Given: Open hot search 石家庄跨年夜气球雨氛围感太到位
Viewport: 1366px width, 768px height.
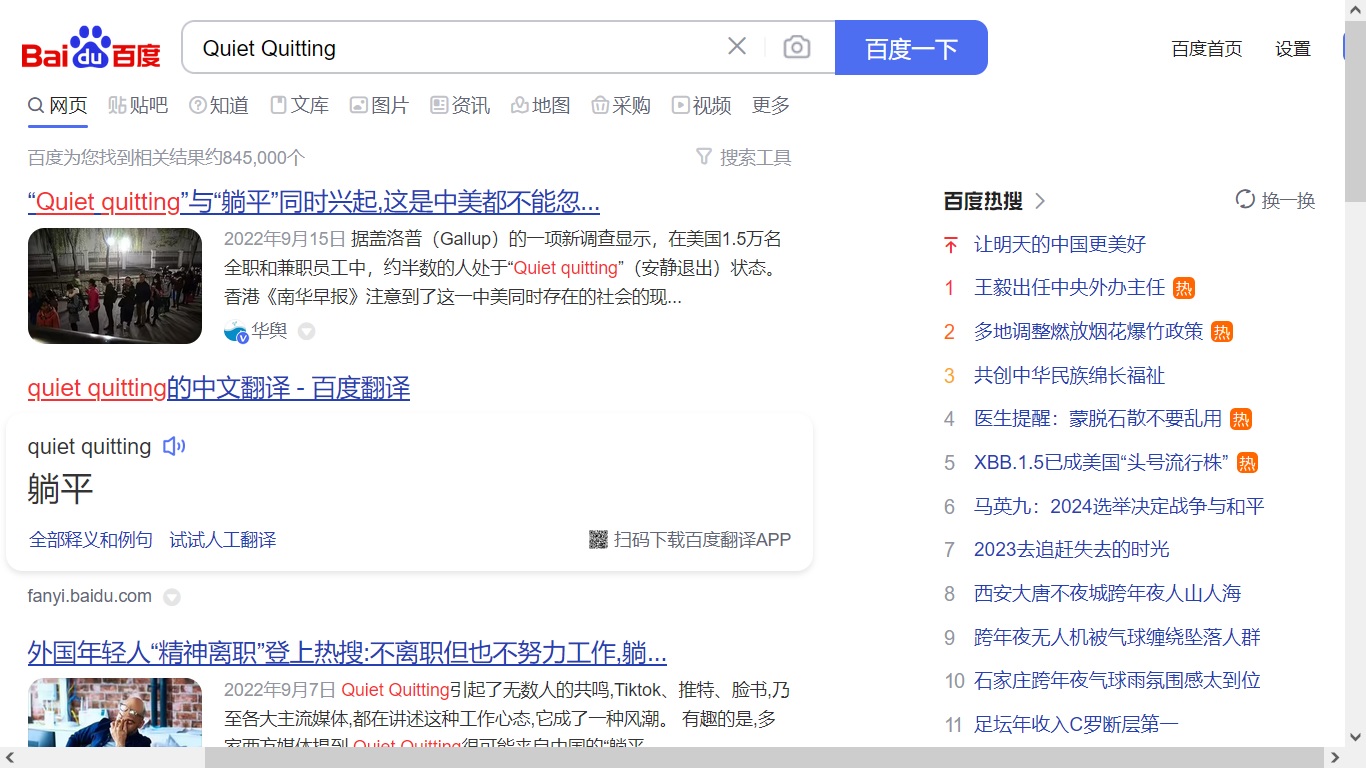Looking at the screenshot, I should (1118, 680).
